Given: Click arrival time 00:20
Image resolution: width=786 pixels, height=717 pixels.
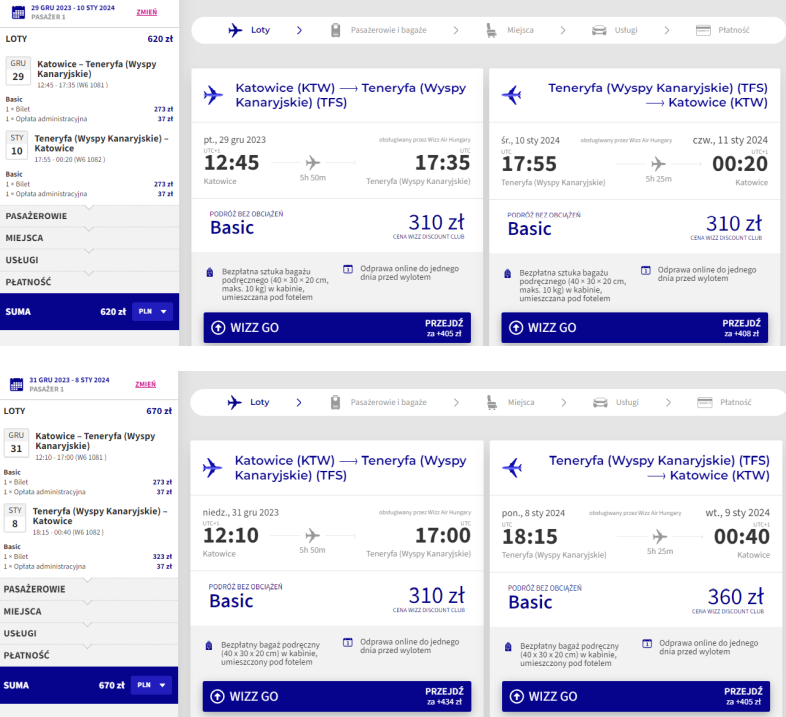Looking at the screenshot, I should tap(740, 164).
